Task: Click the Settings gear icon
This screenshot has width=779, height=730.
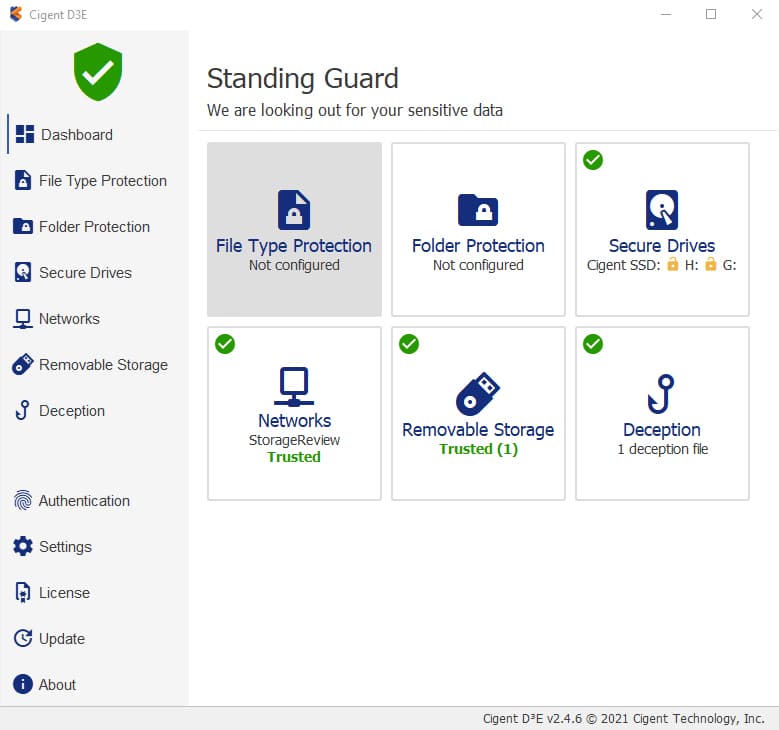Action: click(23, 546)
